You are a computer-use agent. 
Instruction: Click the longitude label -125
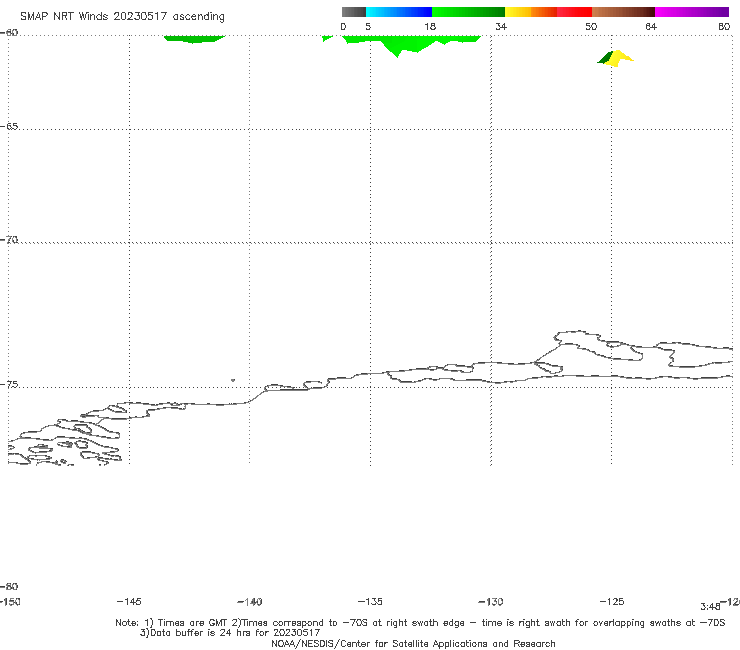612,601
